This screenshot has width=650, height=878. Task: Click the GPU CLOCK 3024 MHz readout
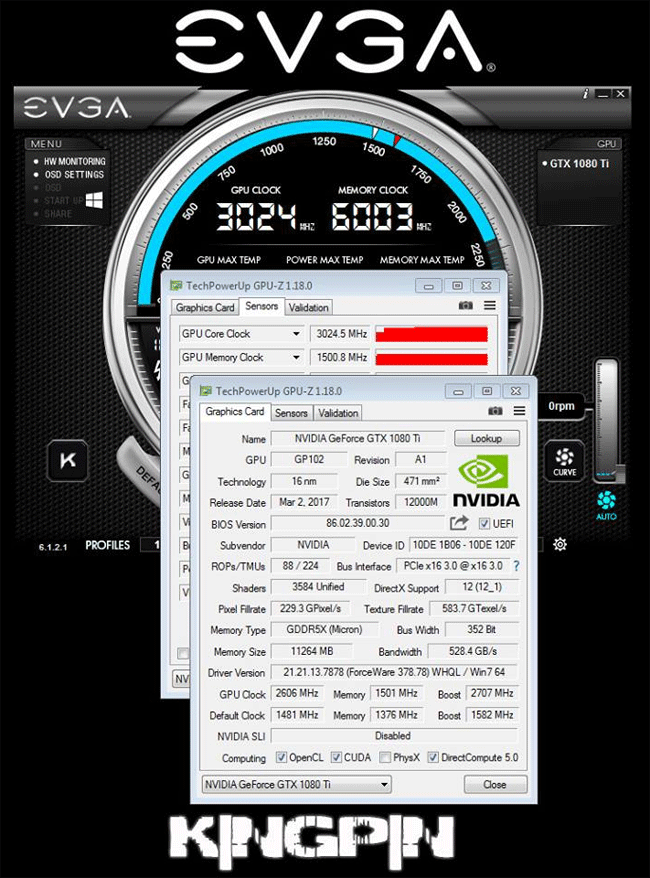coord(266,217)
